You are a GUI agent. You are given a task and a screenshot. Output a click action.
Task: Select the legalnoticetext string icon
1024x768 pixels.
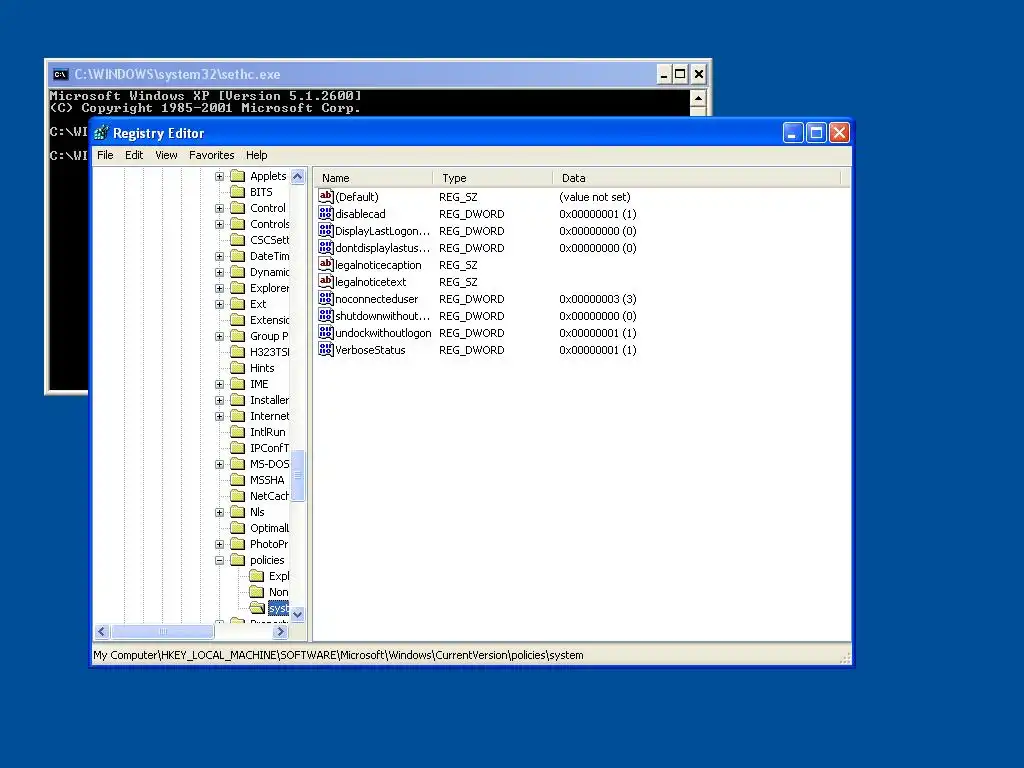[x=326, y=281]
